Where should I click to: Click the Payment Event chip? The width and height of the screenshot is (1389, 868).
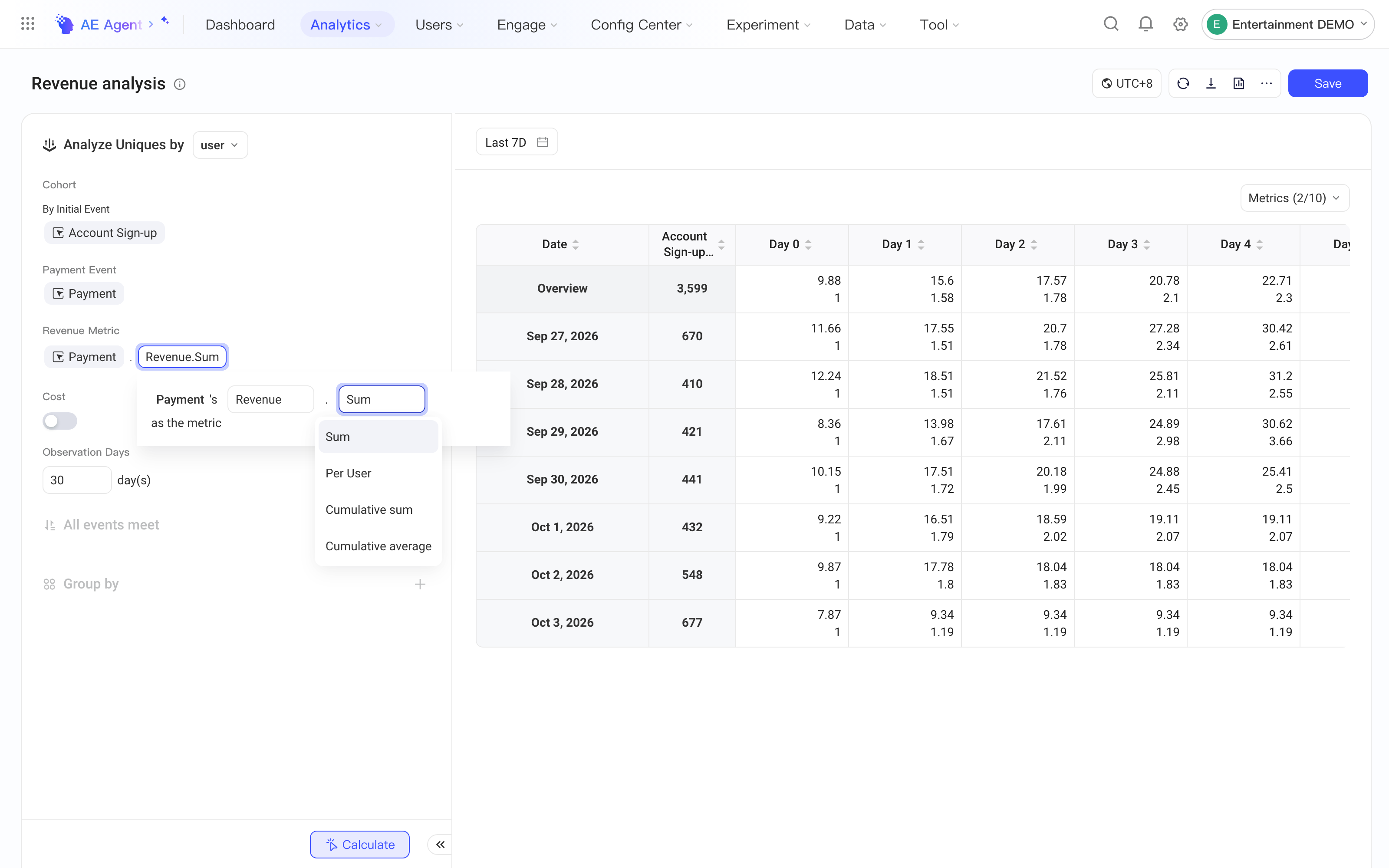[x=84, y=293]
